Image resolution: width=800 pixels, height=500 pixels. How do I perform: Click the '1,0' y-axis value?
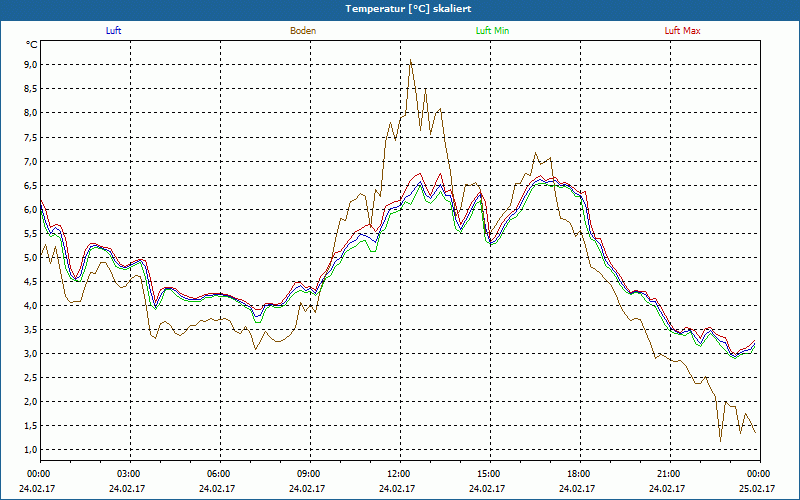(31, 449)
